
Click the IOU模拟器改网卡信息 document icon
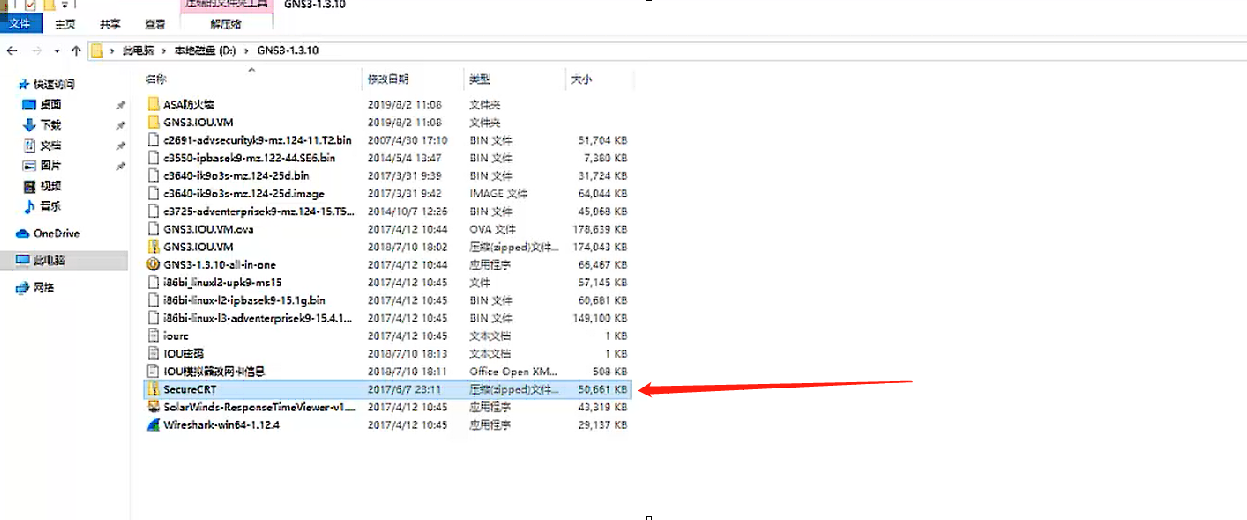coord(153,371)
